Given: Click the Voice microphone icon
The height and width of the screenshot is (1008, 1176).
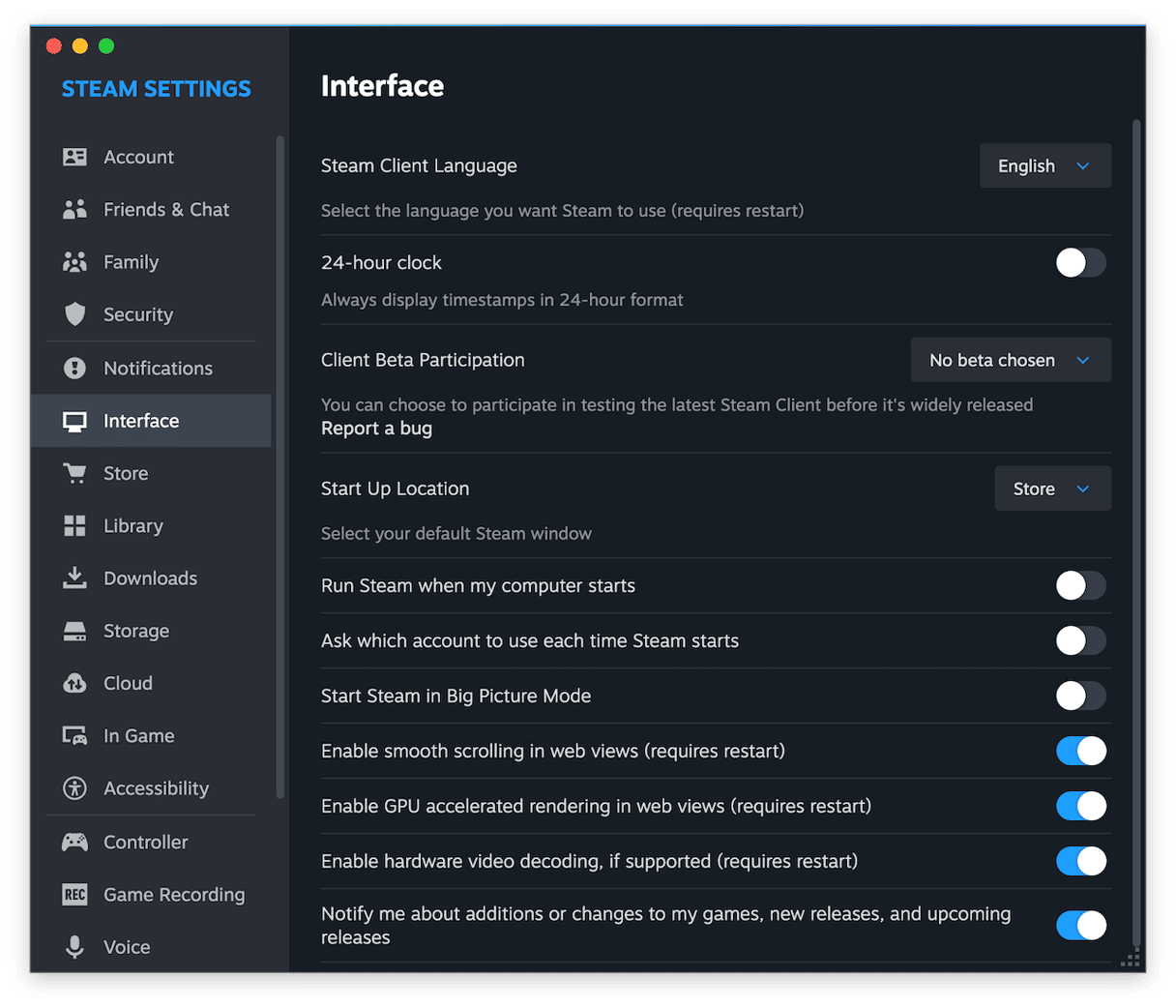Looking at the screenshot, I should [74, 947].
